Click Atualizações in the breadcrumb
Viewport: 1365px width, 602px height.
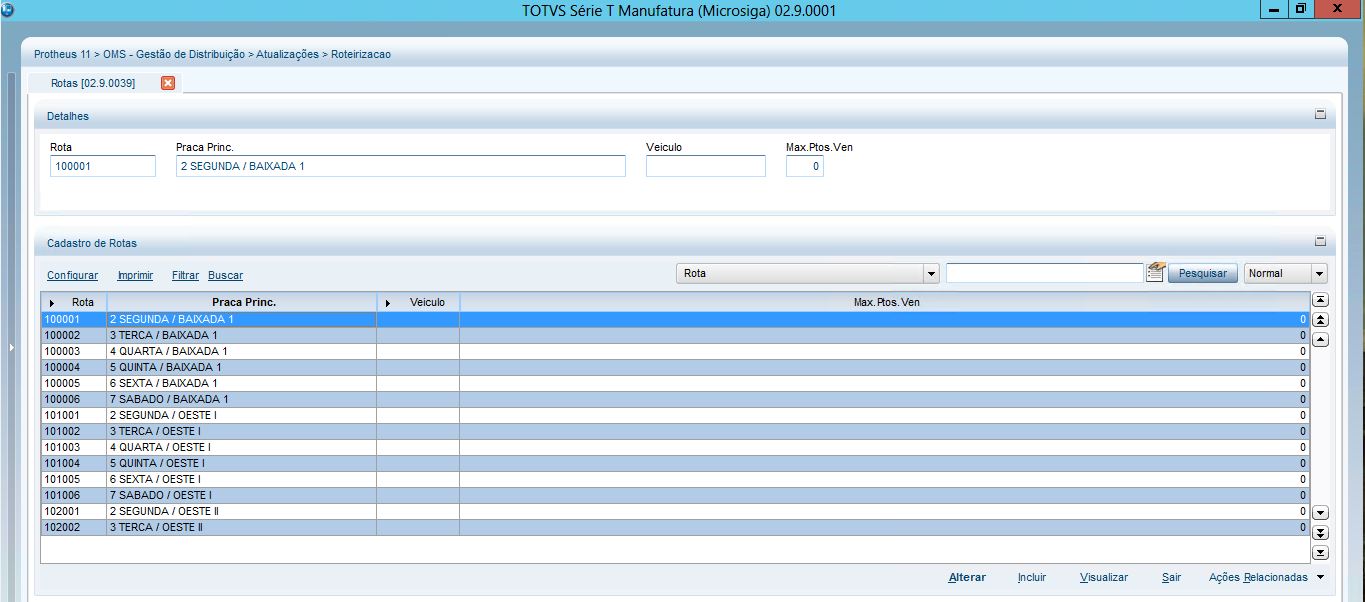click(288, 54)
